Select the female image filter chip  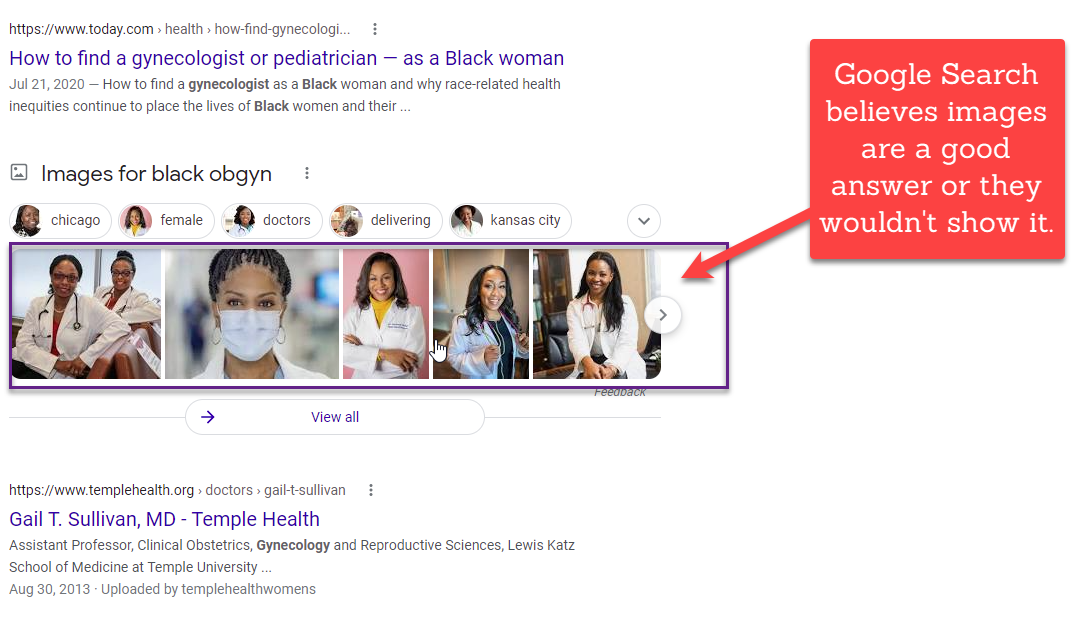166,220
